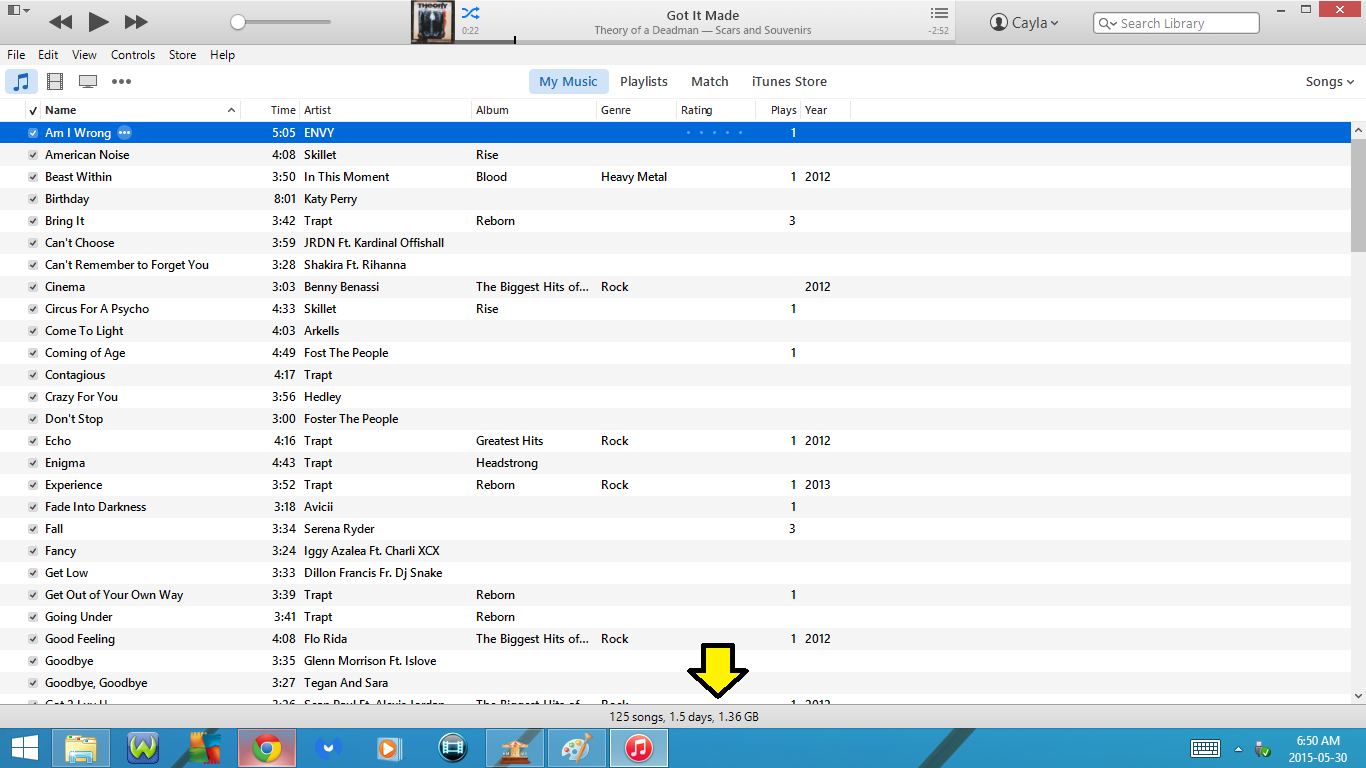
Task: Select the My Music tab
Action: 568,82
